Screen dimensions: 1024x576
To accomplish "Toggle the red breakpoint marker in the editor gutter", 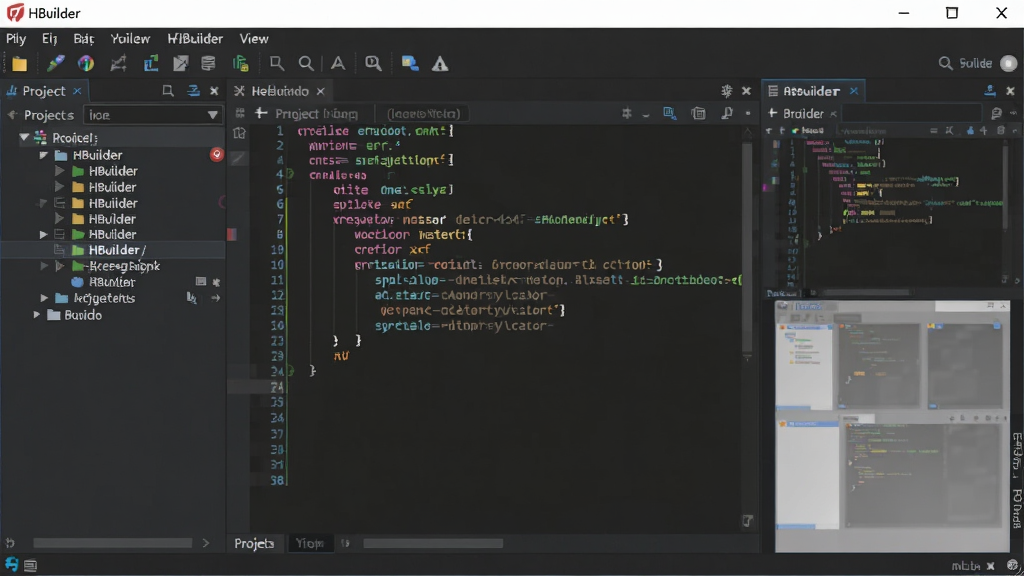I will pos(232,234).
